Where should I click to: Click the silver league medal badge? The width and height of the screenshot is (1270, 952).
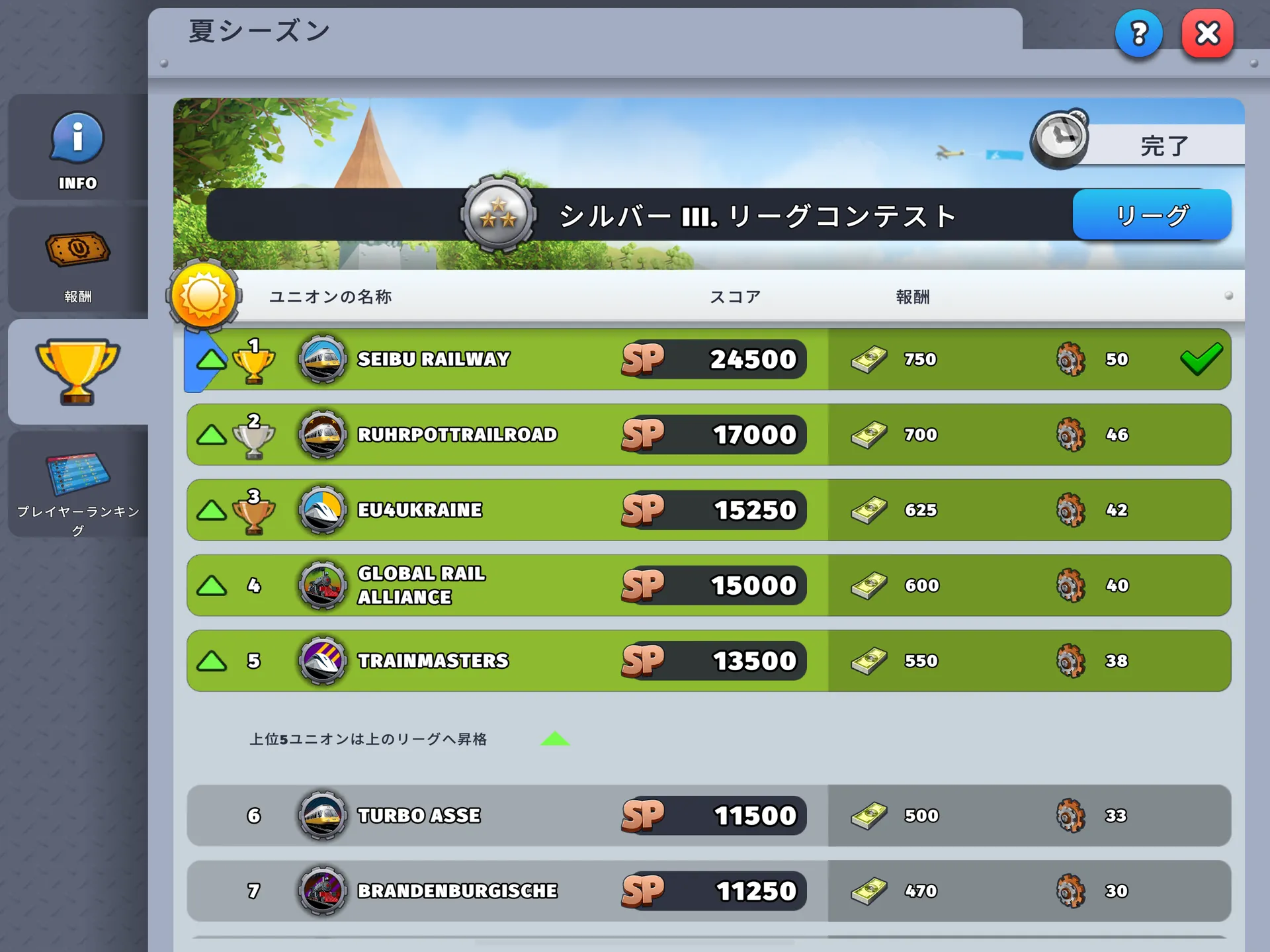498,214
